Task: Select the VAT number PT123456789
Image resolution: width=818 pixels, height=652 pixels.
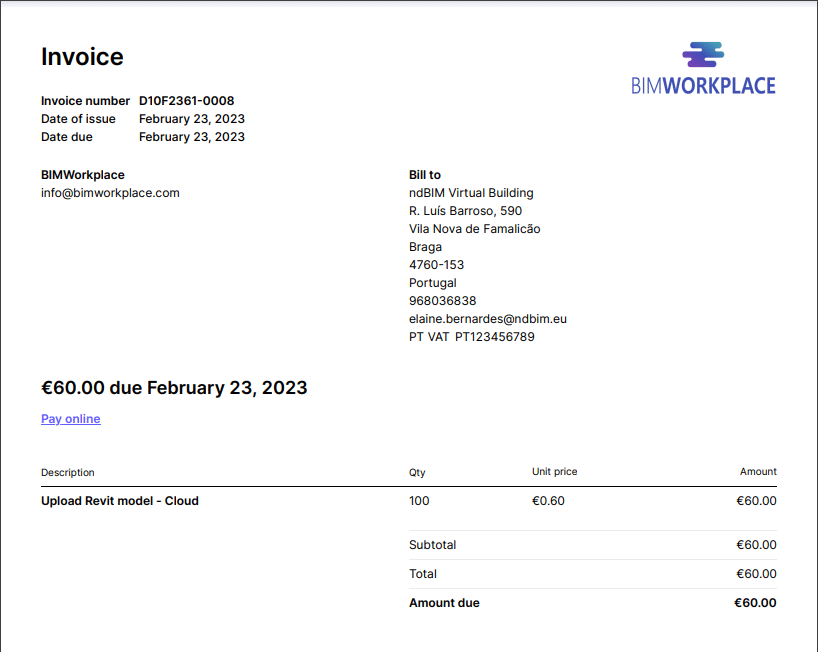Action: coord(495,337)
